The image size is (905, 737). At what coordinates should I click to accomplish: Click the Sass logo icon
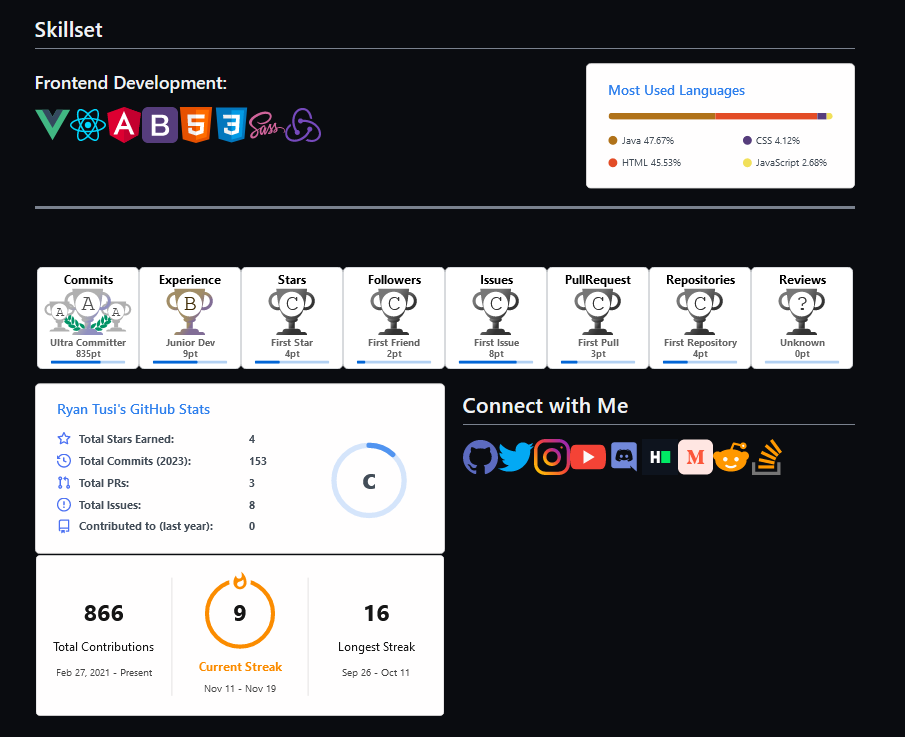pos(266,126)
